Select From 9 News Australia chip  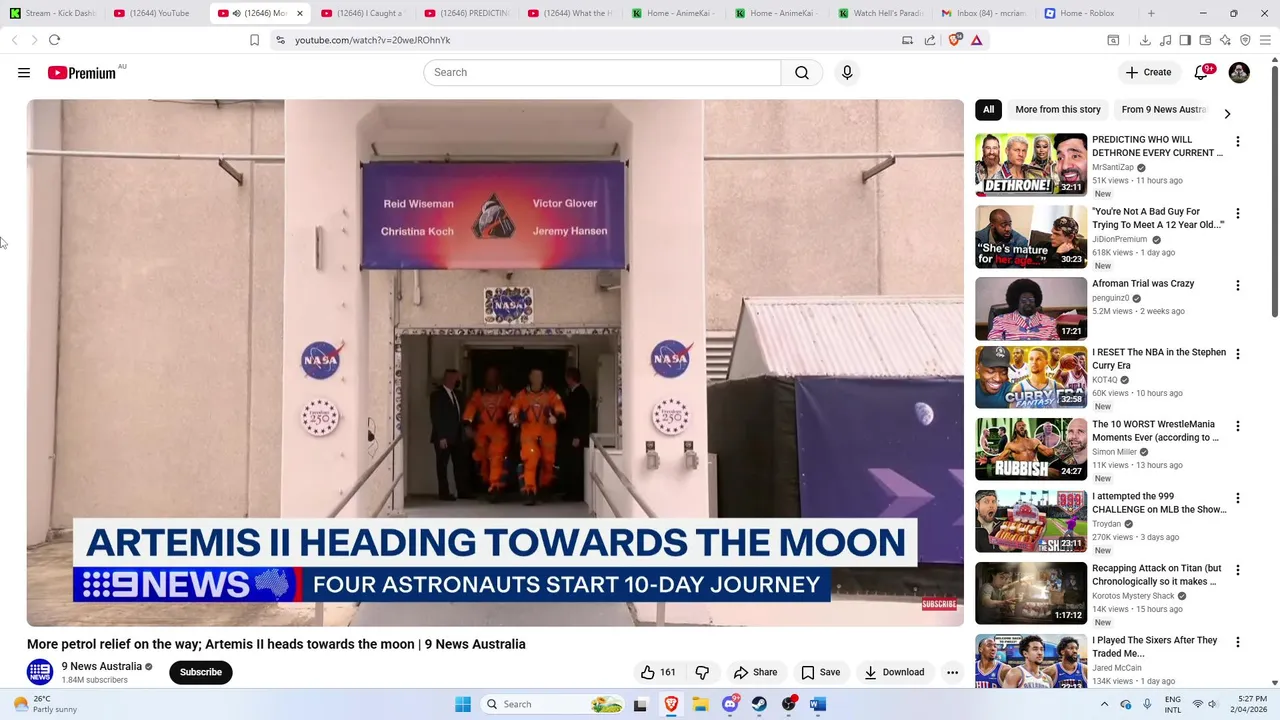pyautogui.click(x=1164, y=110)
